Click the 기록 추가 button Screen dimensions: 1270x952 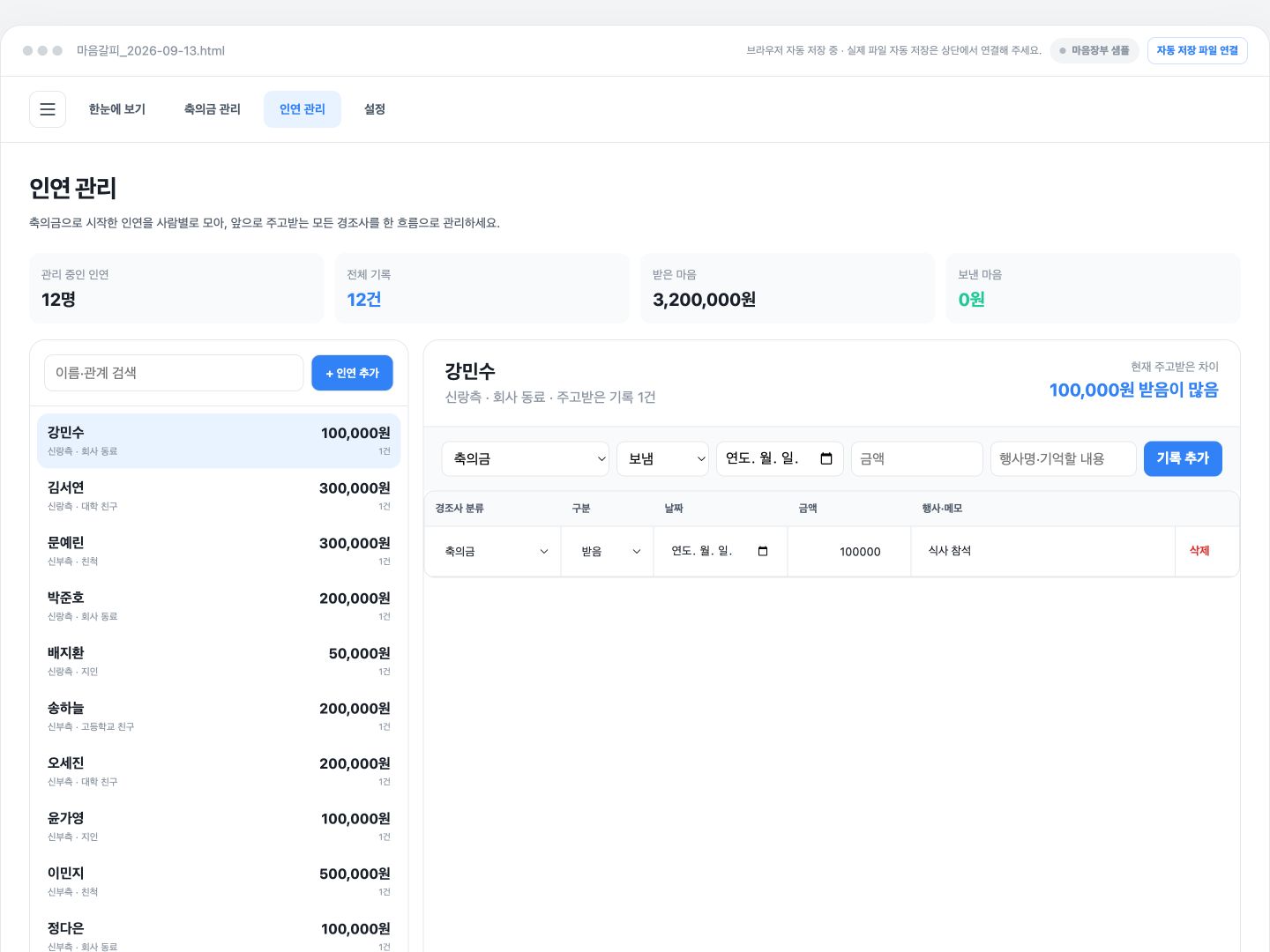pos(1183,458)
